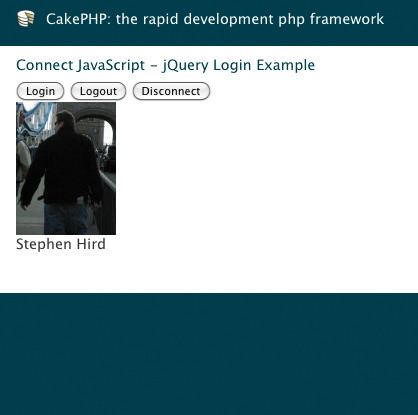Select the Logout button
The height and width of the screenshot is (415, 418).
(x=98, y=91)
